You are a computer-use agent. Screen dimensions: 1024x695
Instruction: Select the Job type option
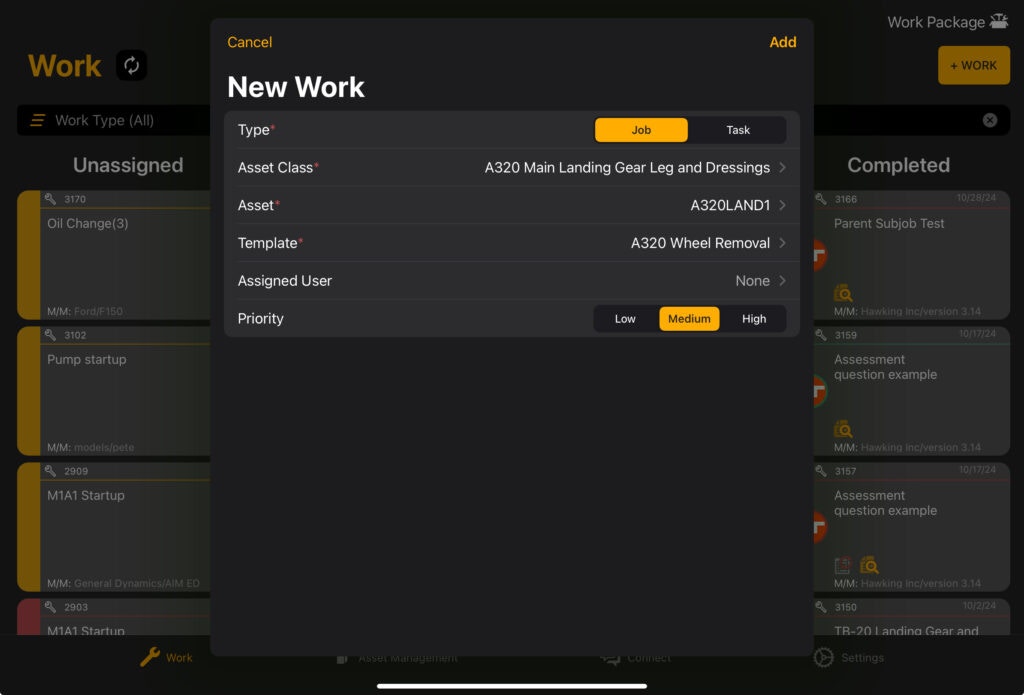pyautogui.click(x=640, y=129)
